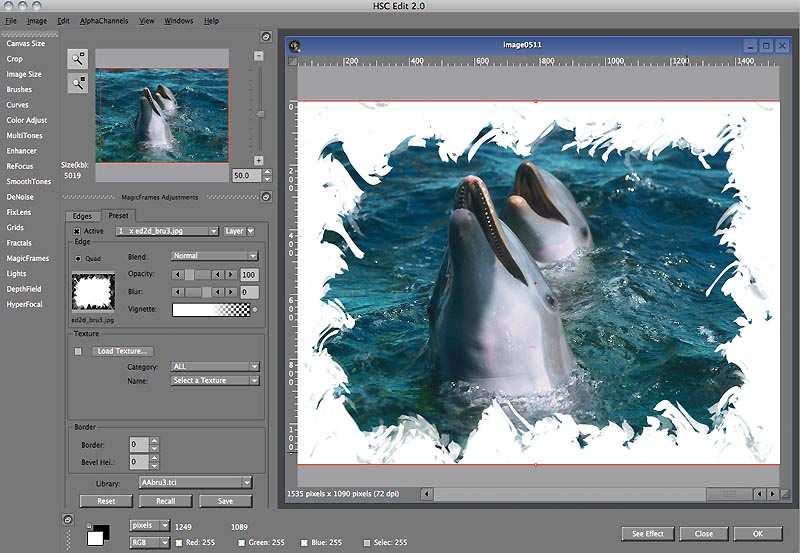Enable the texture checkbox beside Load Texture
The height and width of the screenshot is (553, 800).
pyautogui.click(x=79, y=351)
